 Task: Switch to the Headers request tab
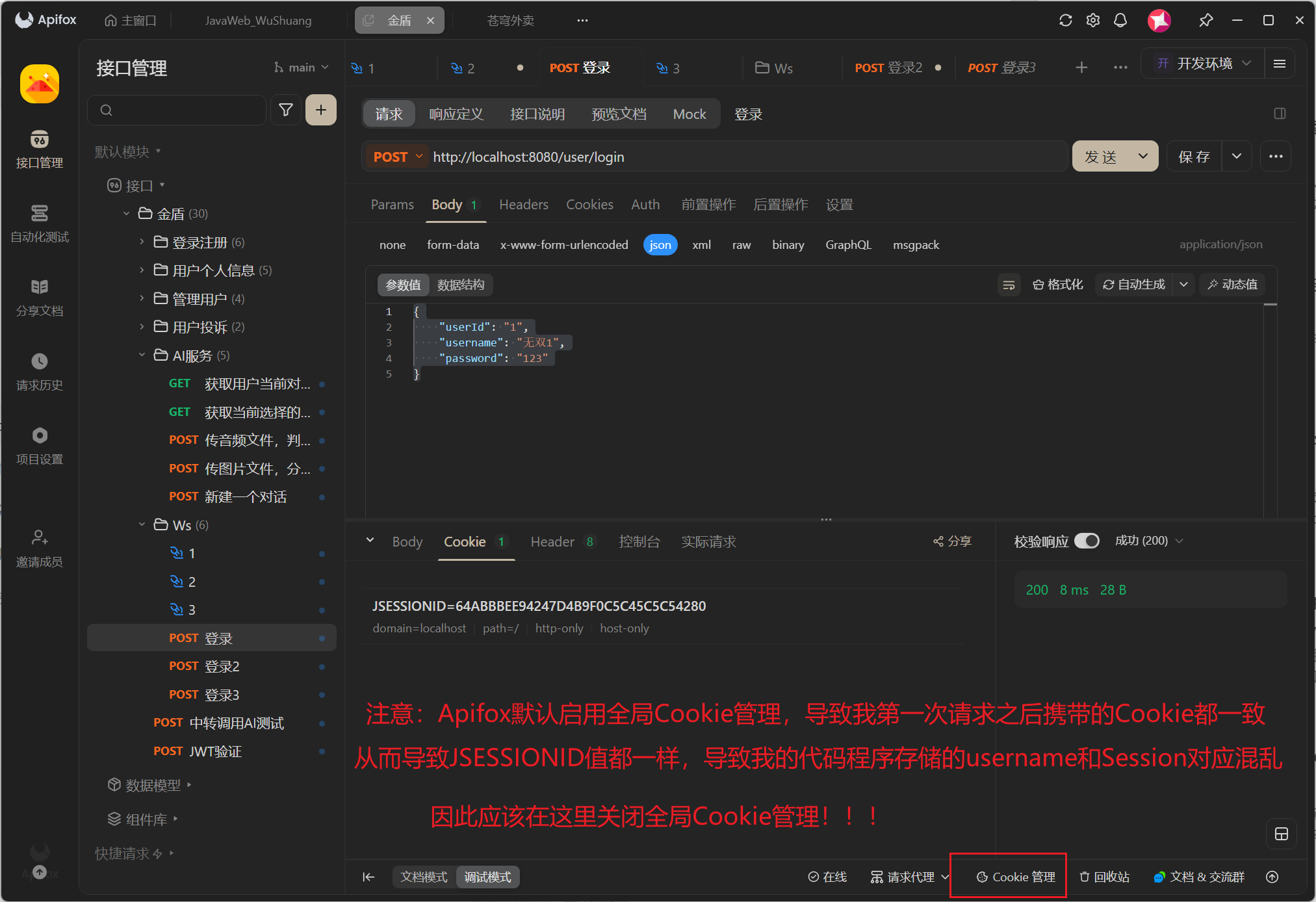tap(523, 205)
